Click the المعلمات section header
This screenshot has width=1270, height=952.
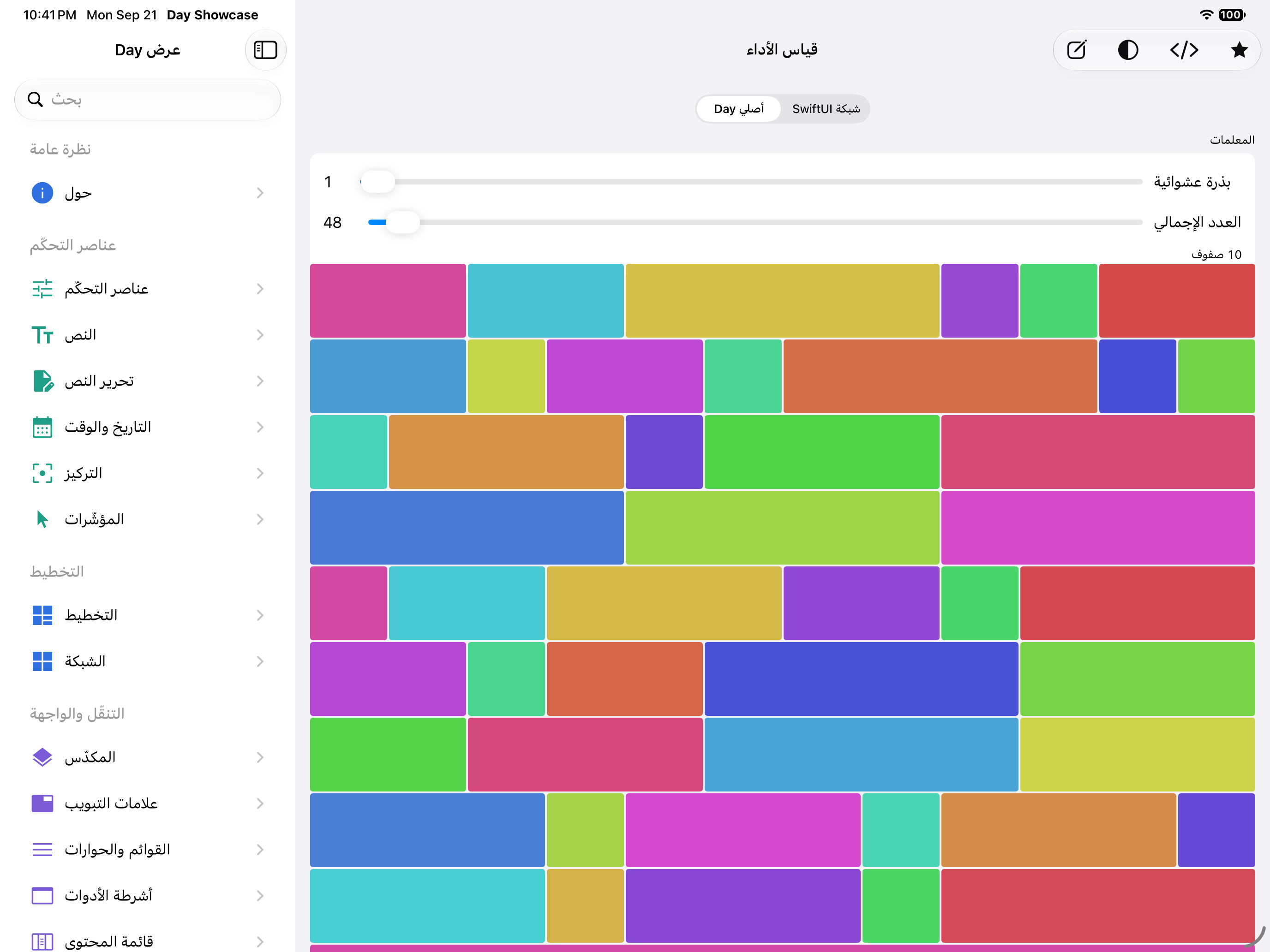[x=1232, y=140]
